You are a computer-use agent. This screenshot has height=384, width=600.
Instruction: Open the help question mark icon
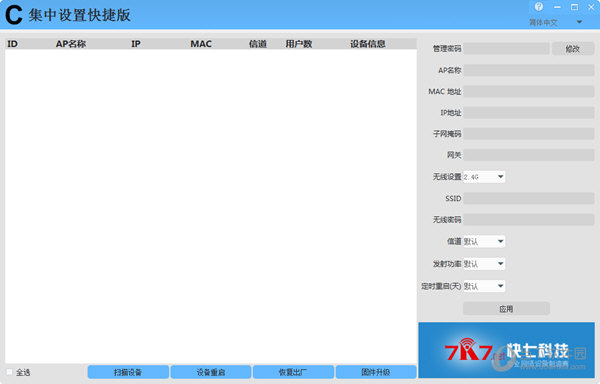539,7
